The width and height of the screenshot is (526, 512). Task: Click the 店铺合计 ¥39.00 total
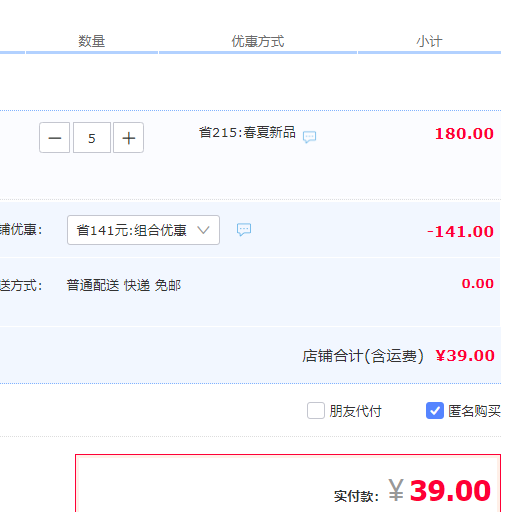click(x=465, y=356)
